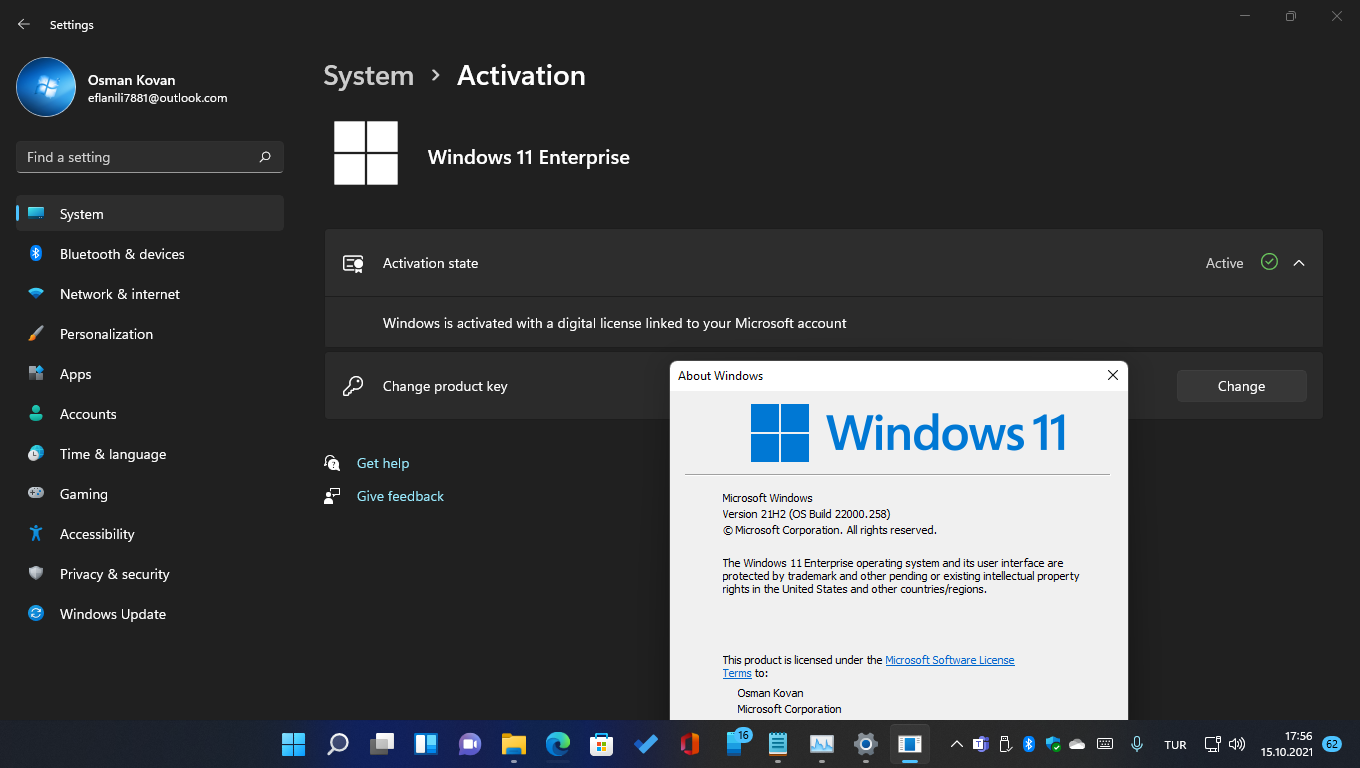Click the digital license activation message

click(x=615, y=323)
